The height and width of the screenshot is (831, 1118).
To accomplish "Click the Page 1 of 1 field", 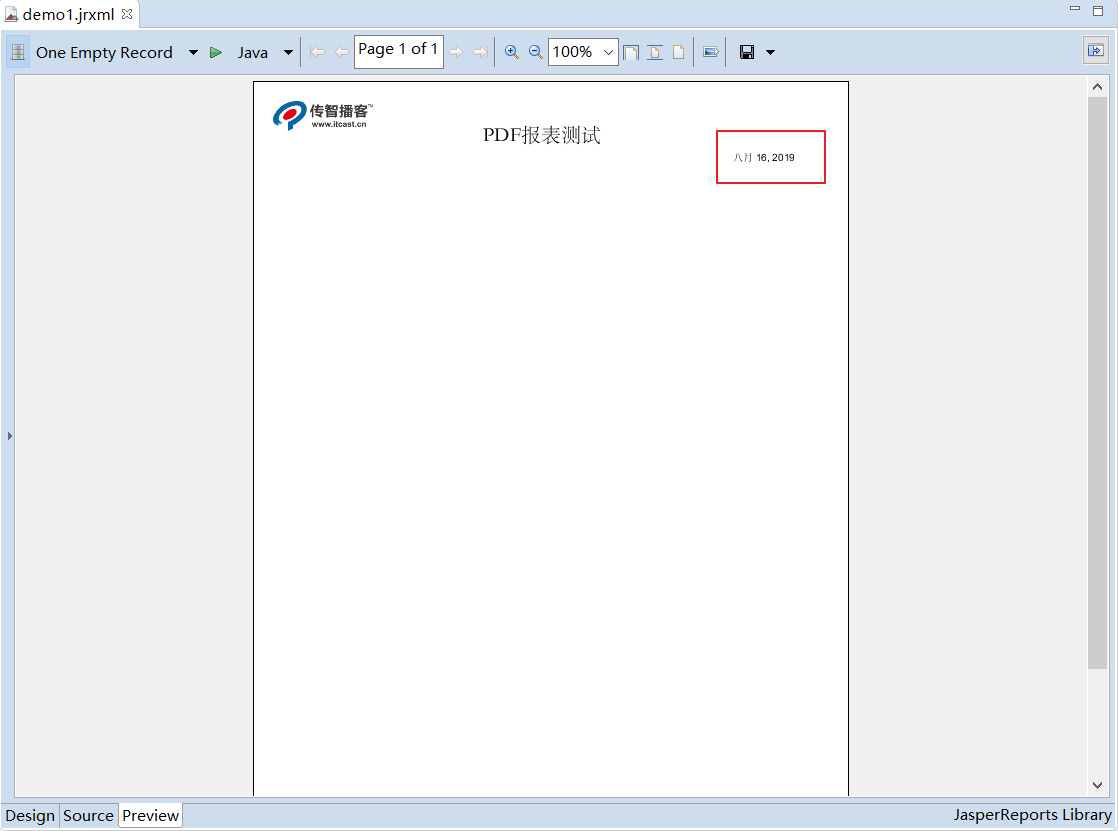I will [399, 51].
